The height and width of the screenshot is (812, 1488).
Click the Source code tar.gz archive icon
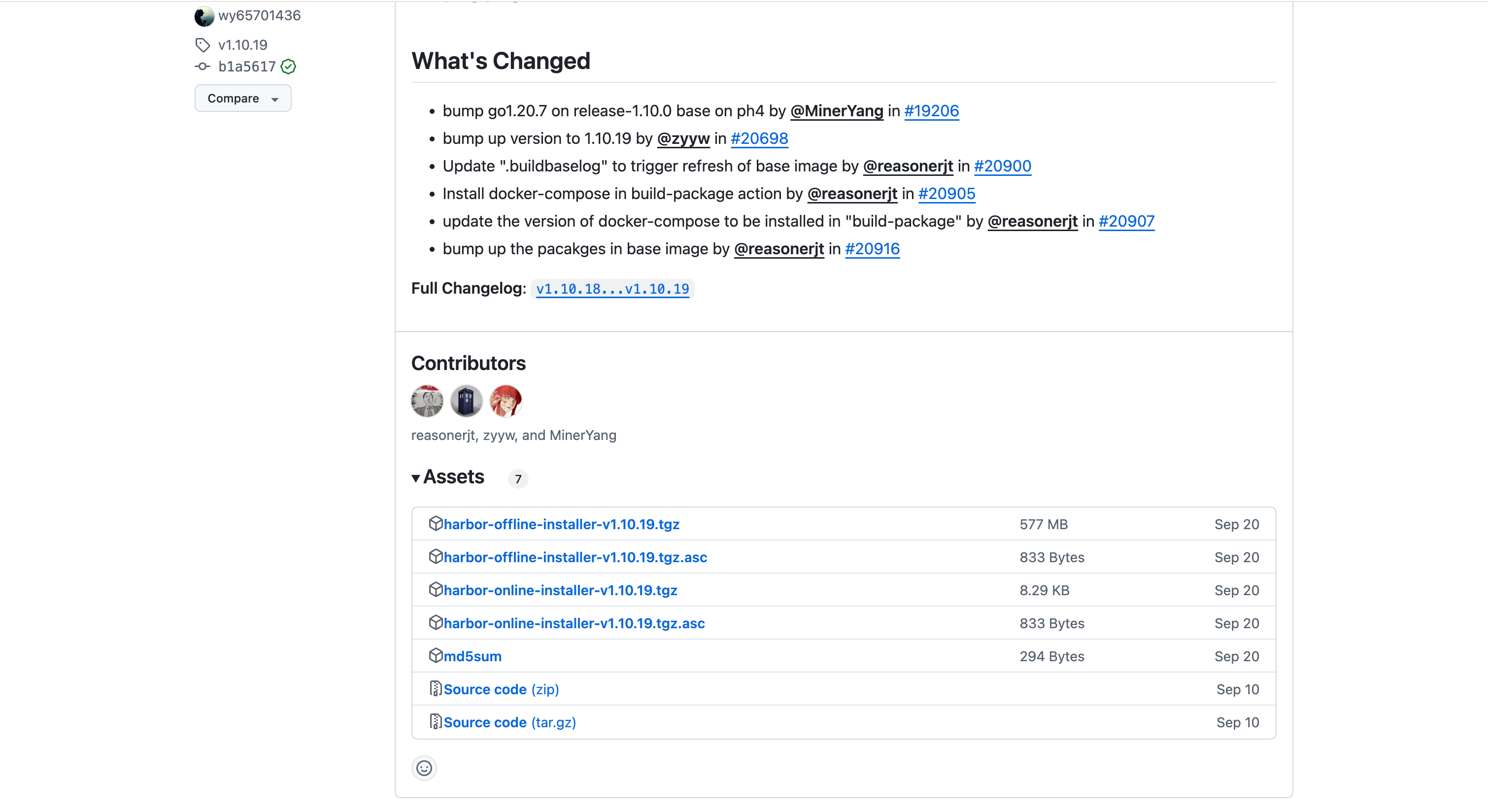(435, 721)
